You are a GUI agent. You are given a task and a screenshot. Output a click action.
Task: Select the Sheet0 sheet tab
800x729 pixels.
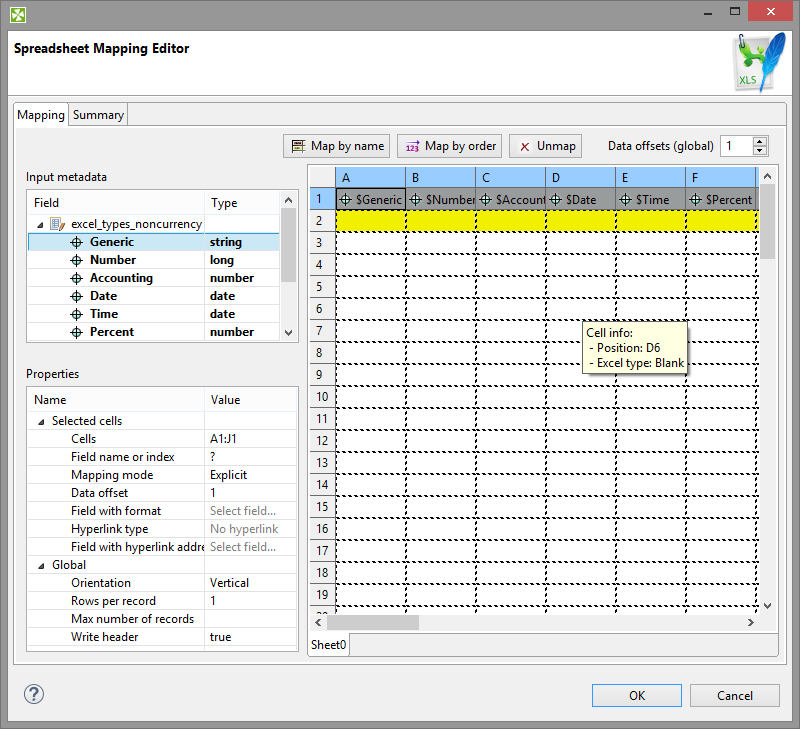point(329,645)
